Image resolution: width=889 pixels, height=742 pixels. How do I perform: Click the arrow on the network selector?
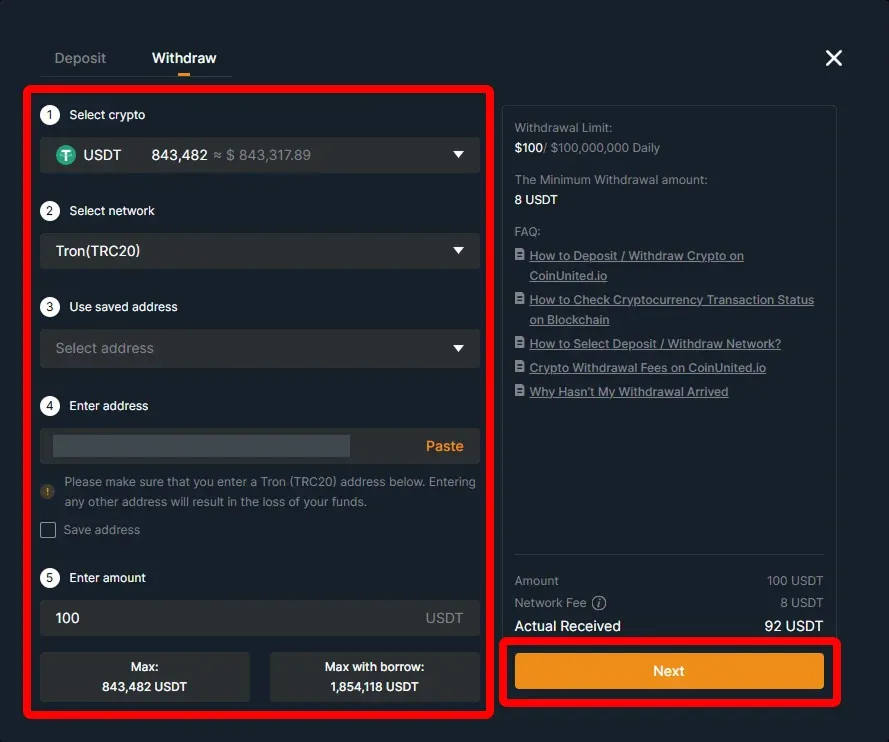(458, 250)
